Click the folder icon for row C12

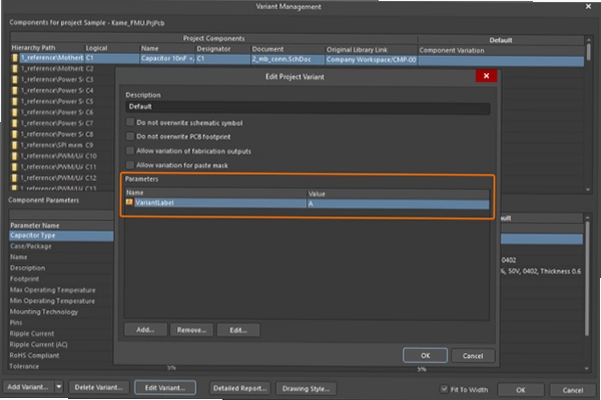(x=15, y=178)
